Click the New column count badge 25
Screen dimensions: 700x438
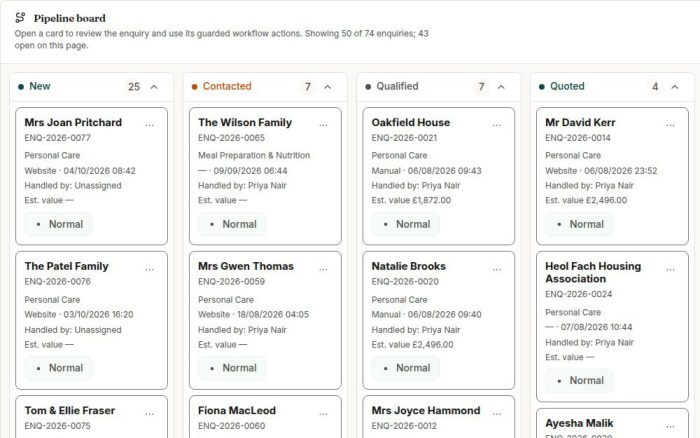[134, 87]
